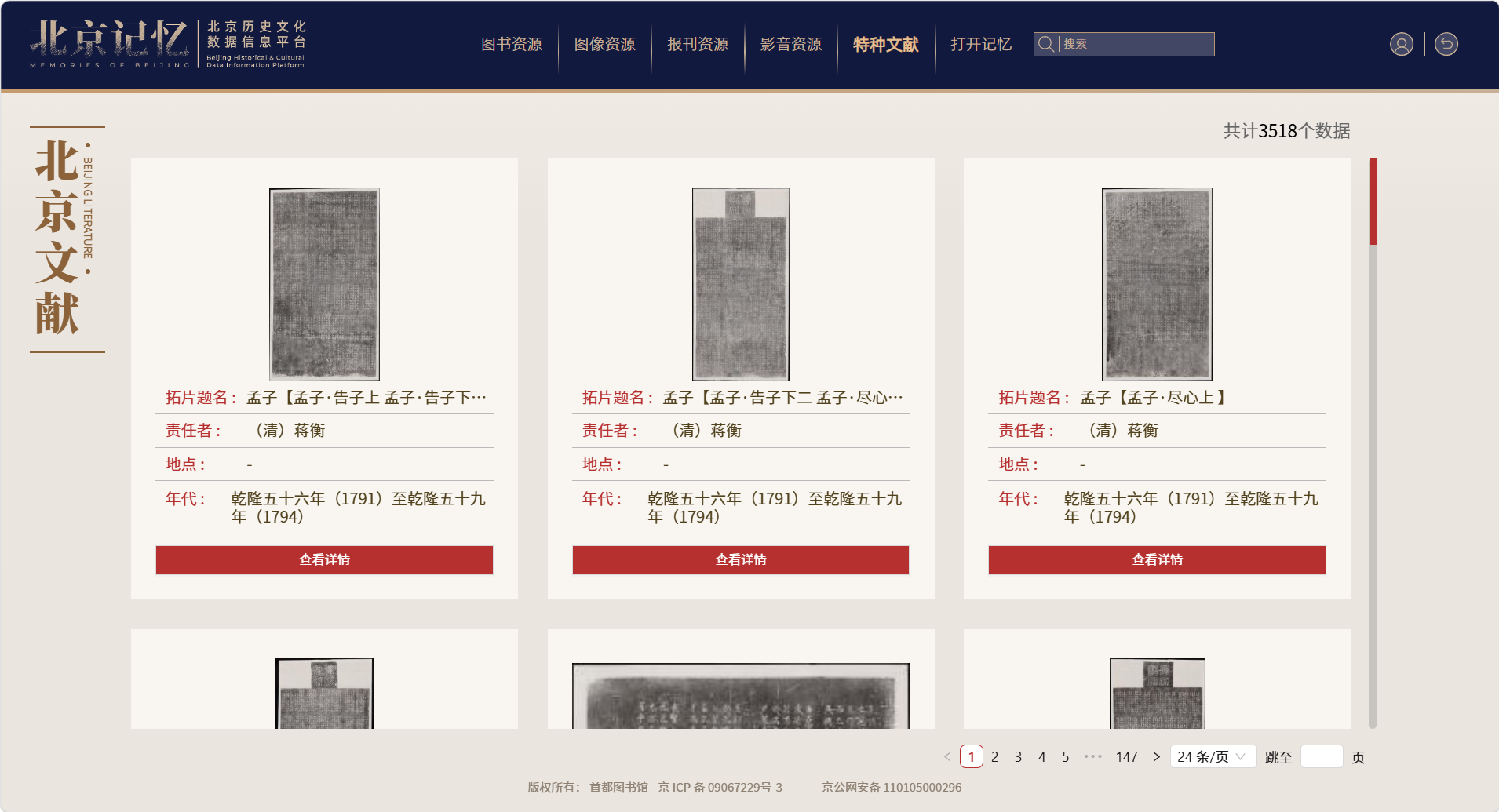Select the 特种文献 navigation tab

pos(885,45)
